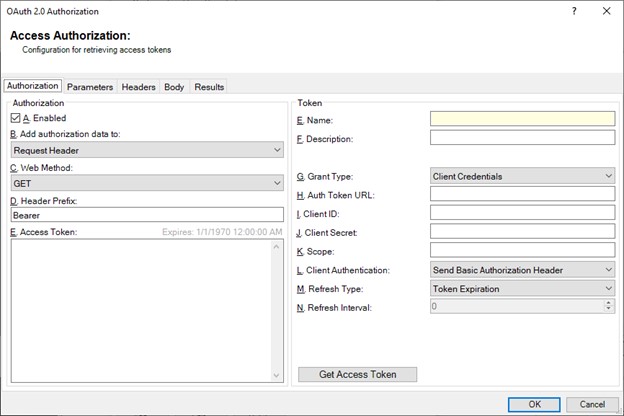The image size is (624, 416).
Task: Switch to the Headers tab
Action: (138, 87)
